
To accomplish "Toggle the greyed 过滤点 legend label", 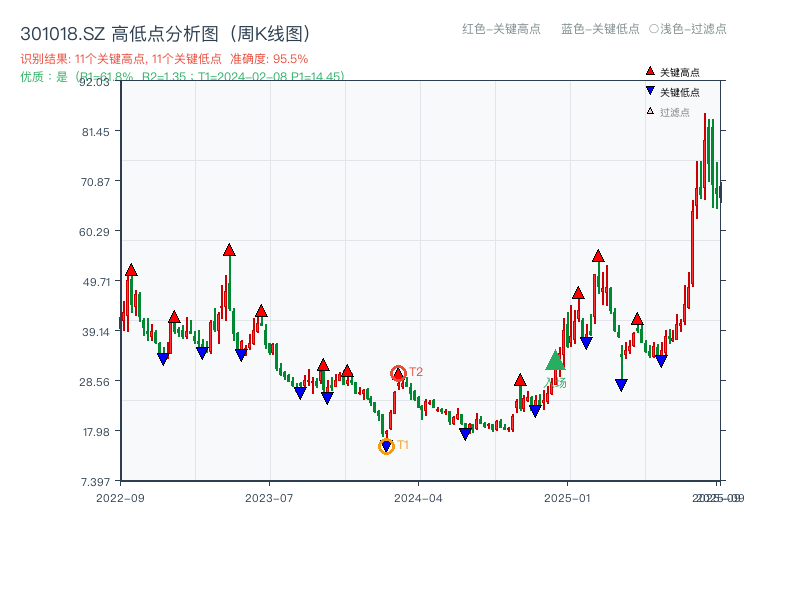I will [674, 112].
